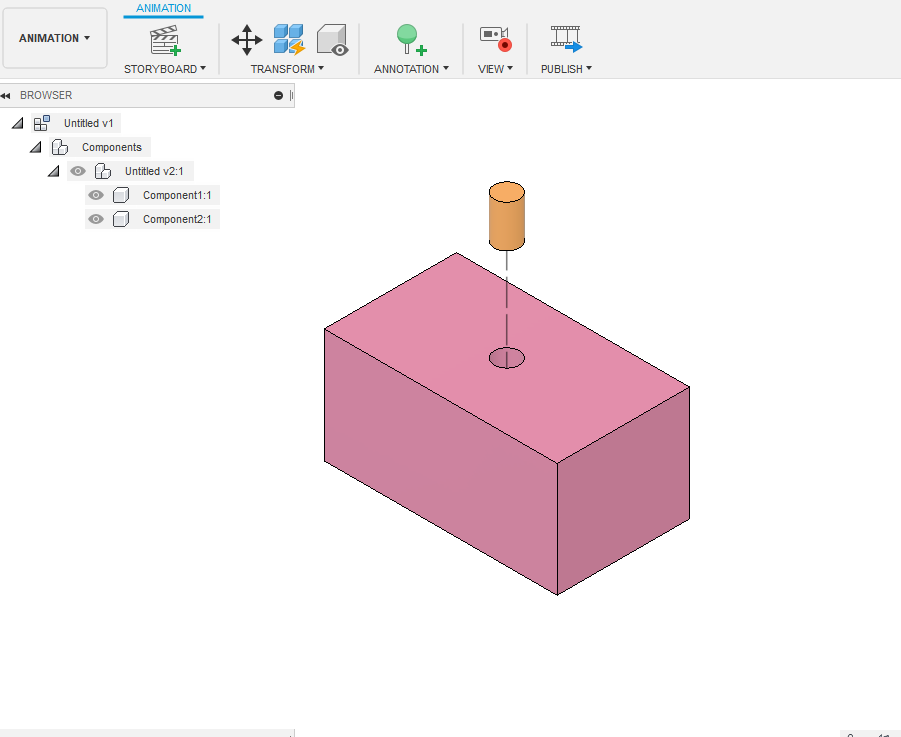The width and height of the screenshot is (901, 737).
Task: Click the Auto Explode blue cubes icon
Action: (289, 40)
